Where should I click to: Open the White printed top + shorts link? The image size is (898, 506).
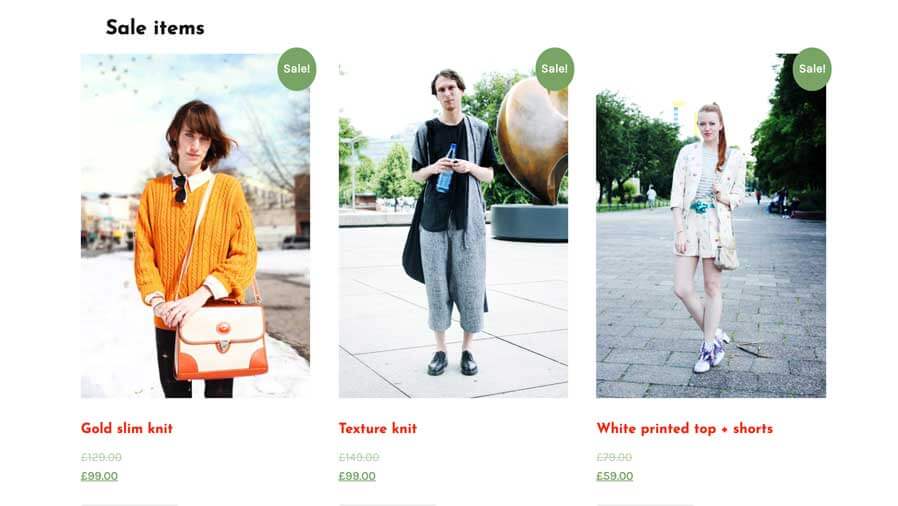(684, 429)
